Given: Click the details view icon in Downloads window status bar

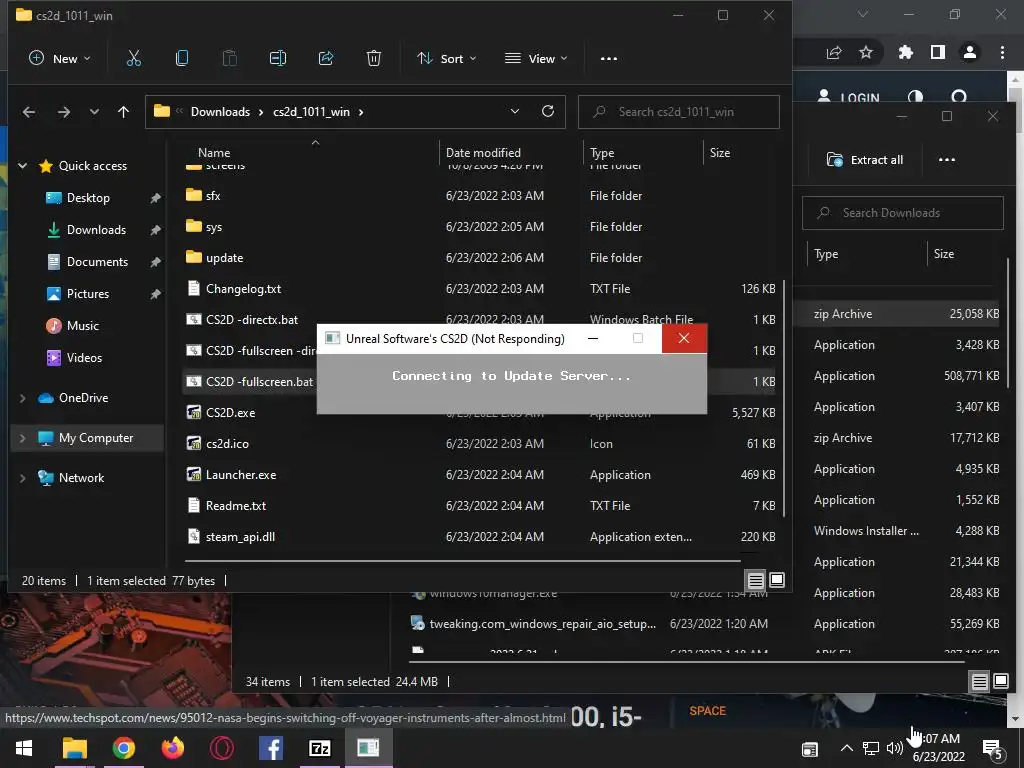Looking at the screenshot, I should coord(980,682).
